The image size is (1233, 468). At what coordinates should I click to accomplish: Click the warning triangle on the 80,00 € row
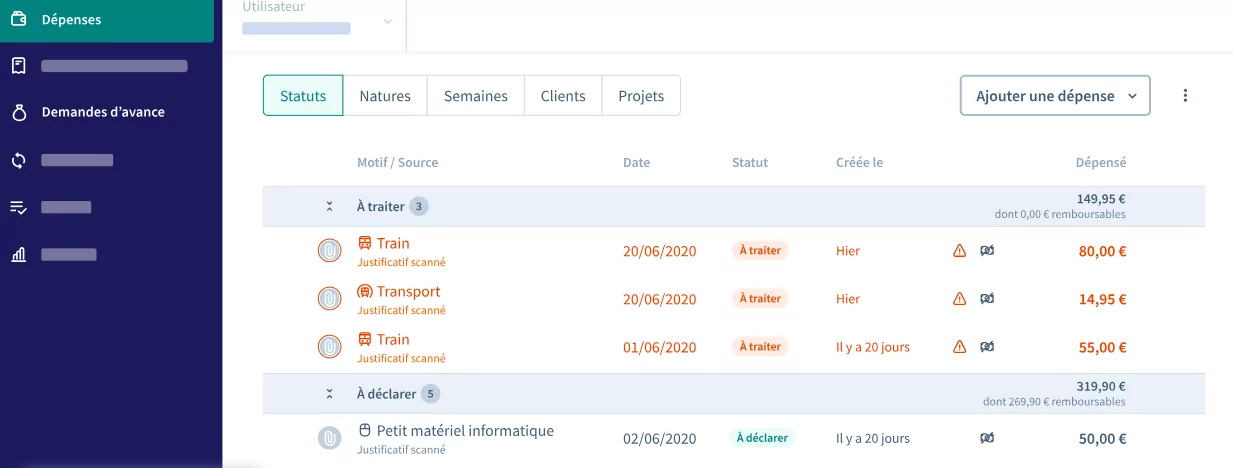pyautogui.click(x=959, y=251)
